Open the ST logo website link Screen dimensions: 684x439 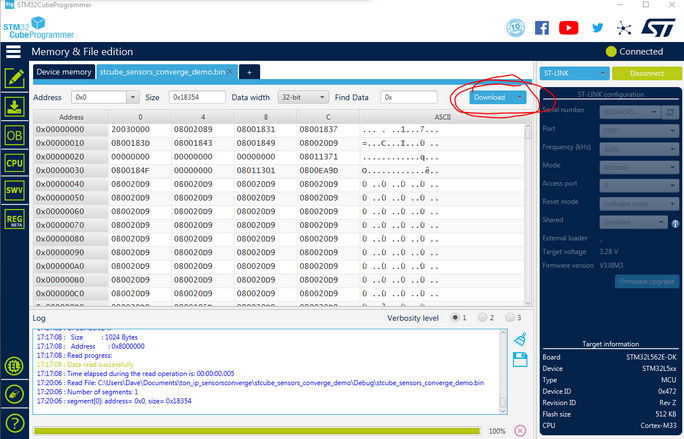[658, 28]
